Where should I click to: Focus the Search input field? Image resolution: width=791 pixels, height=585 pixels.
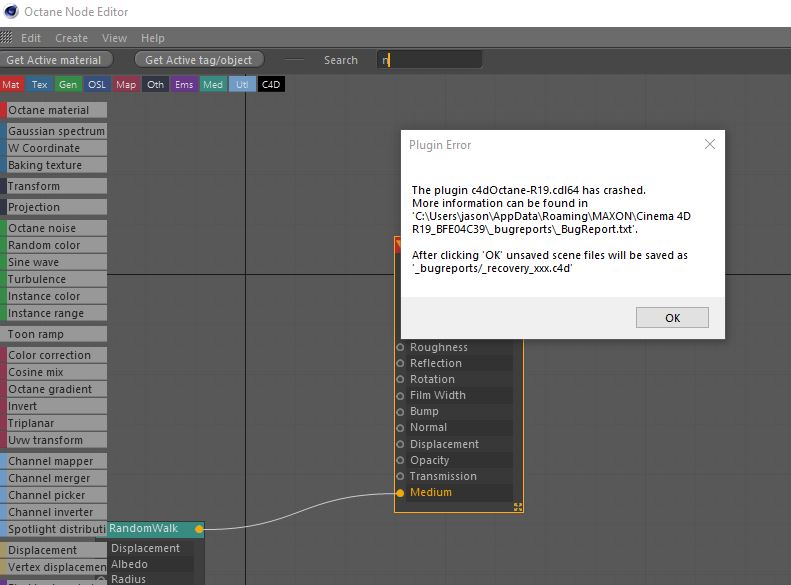[429, 60]
